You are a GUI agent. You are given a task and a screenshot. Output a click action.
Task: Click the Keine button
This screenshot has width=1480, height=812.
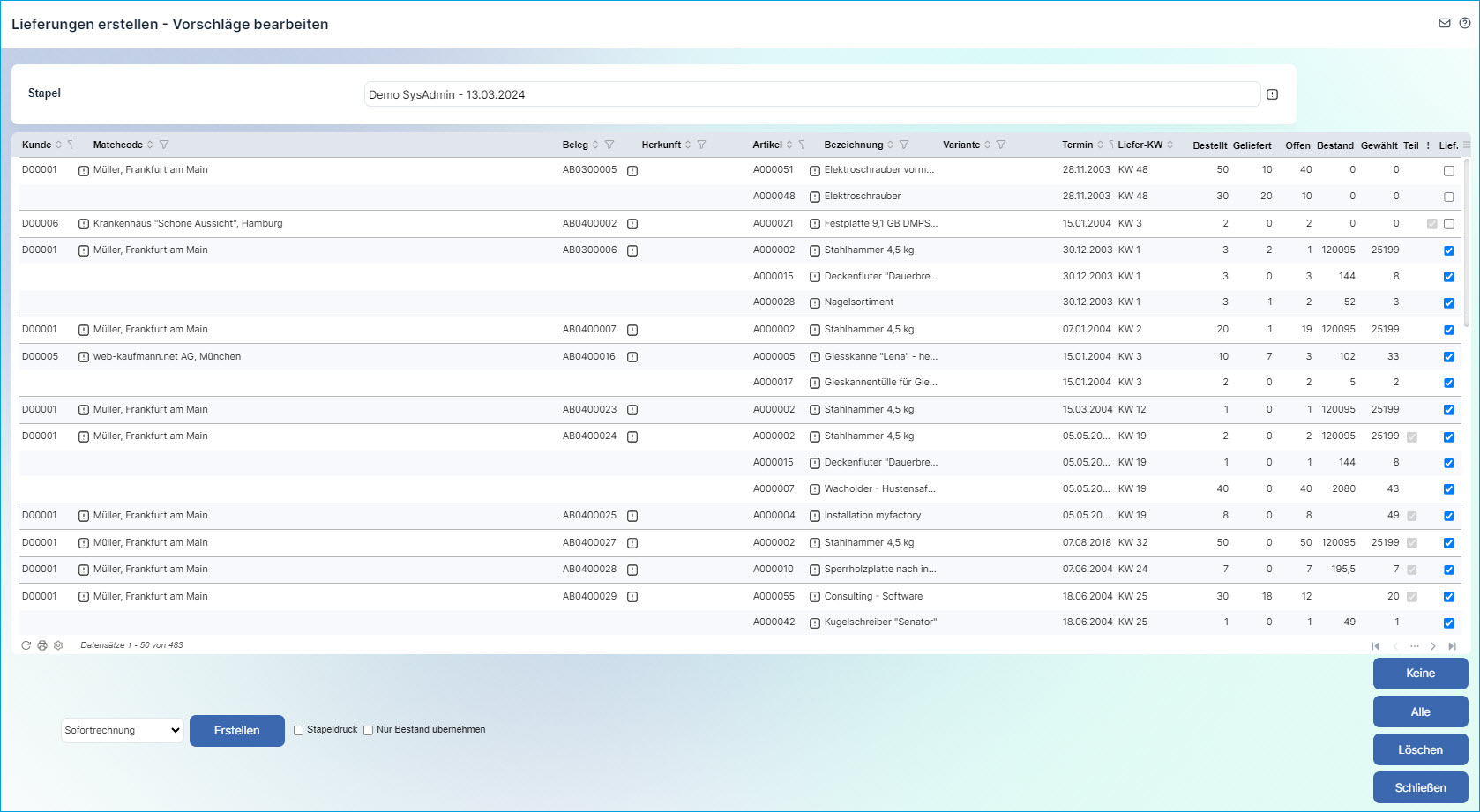pyautogui.click(x=1421, y=674)
